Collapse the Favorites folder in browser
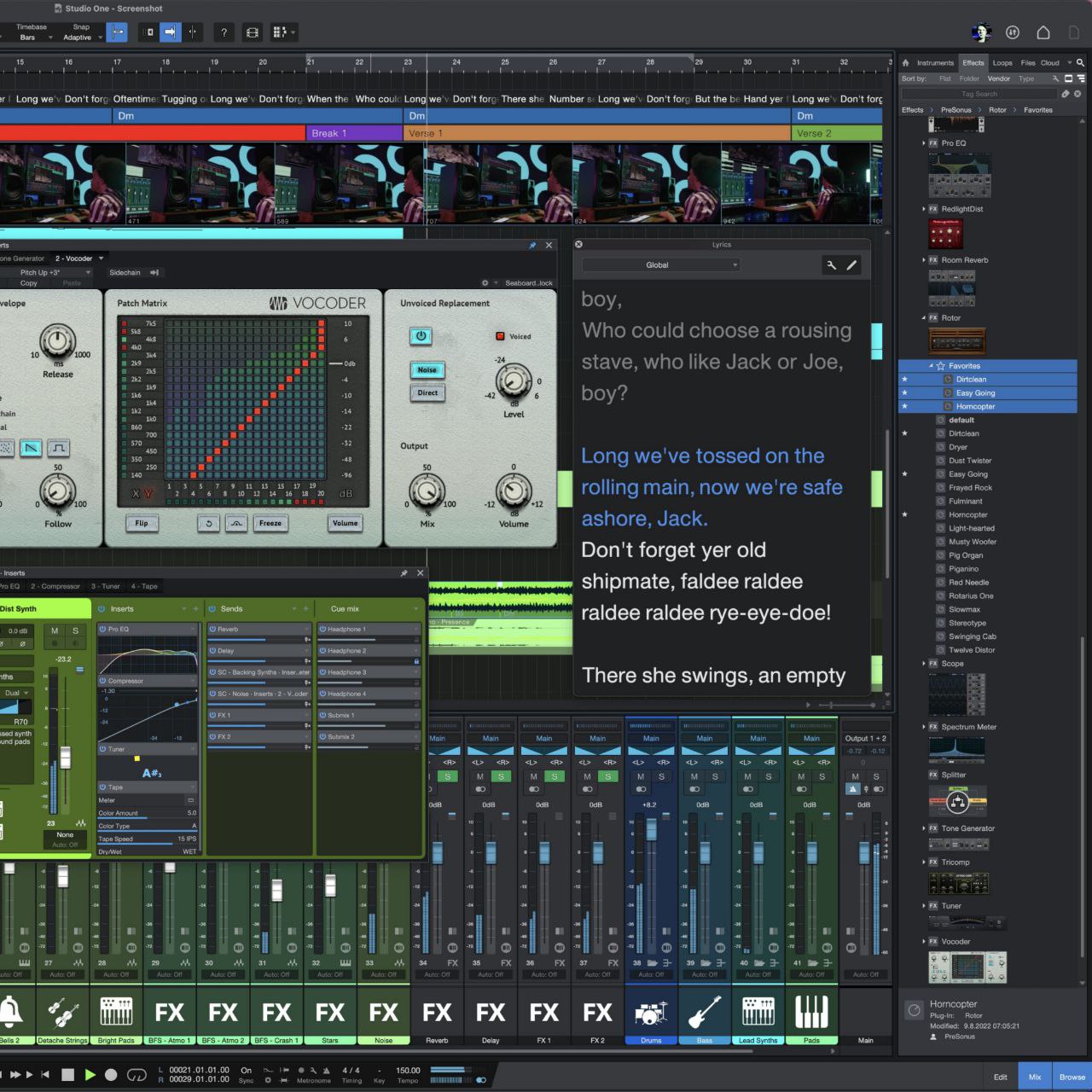The image size is (1092, 1092). coord(932,366)
